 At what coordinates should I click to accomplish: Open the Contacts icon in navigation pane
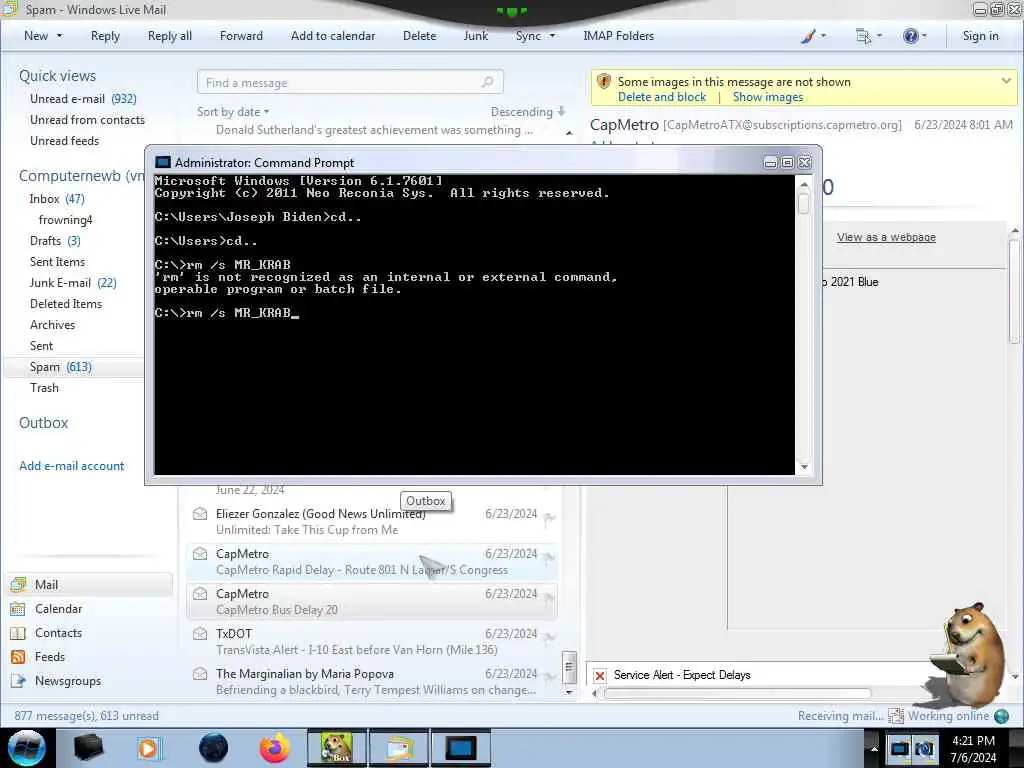[18, 633]
